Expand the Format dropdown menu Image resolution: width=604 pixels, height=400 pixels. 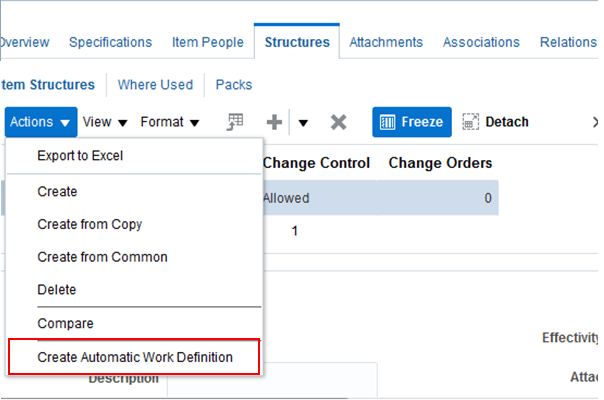click(x=169, y=122)
